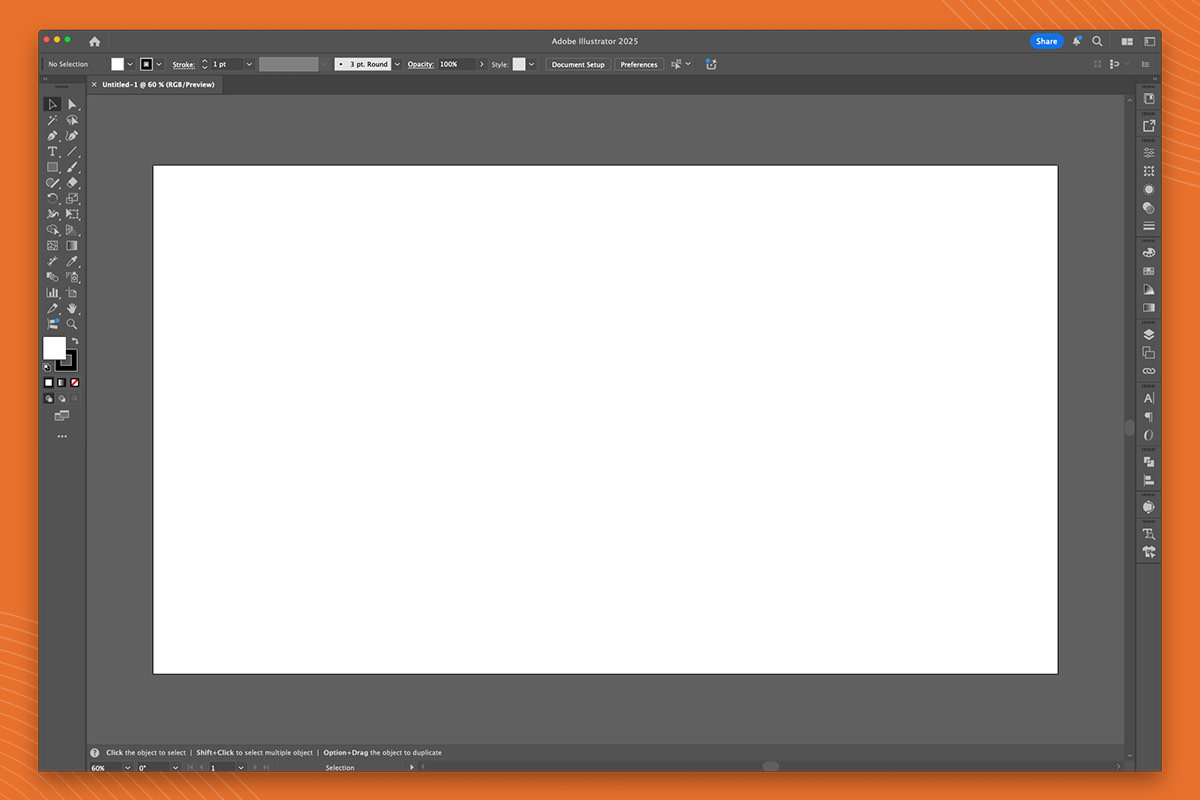The image size is (1200, 800).
Task: Select the Line Segment tool
Action: (x=72, y=151)
